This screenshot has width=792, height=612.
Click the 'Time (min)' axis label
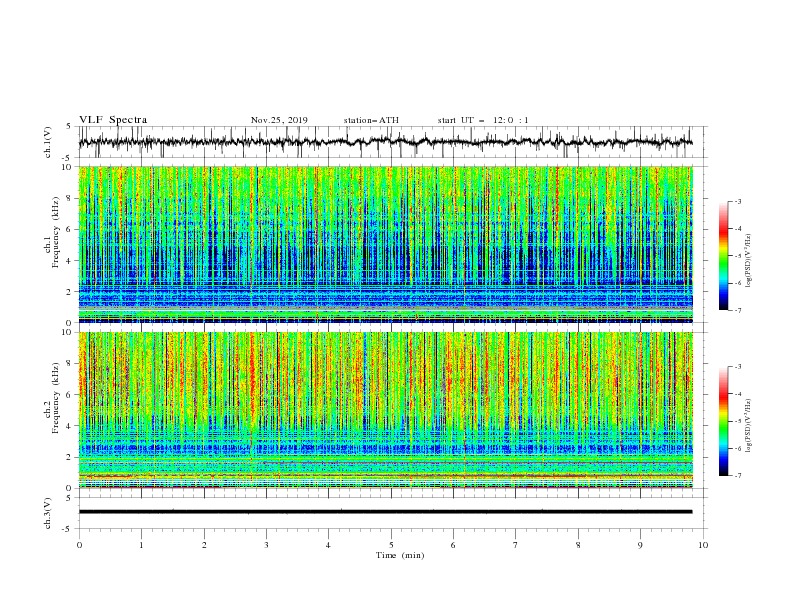[x=400, y=555]
